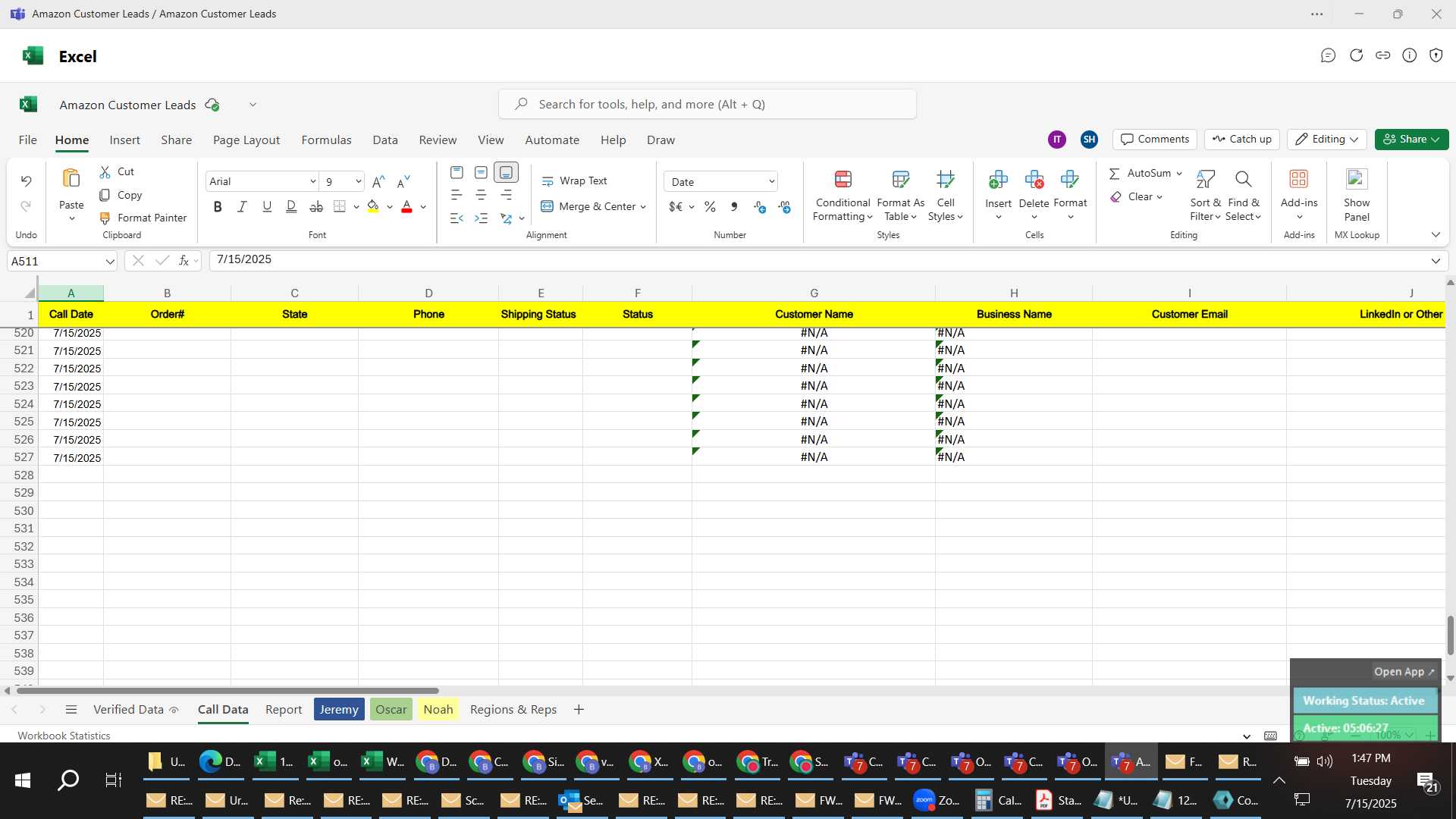Click the info about tab icon
This screenshot has height=819, width=1456.
(1409, 55)
